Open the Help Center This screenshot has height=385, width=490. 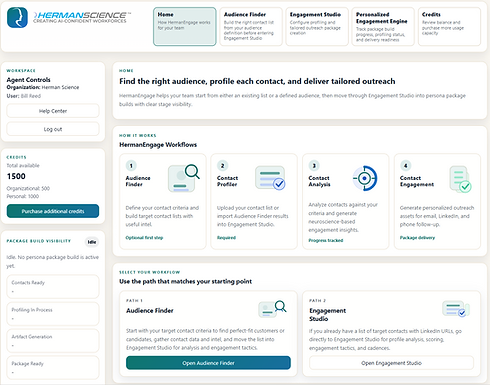(53, 111)
